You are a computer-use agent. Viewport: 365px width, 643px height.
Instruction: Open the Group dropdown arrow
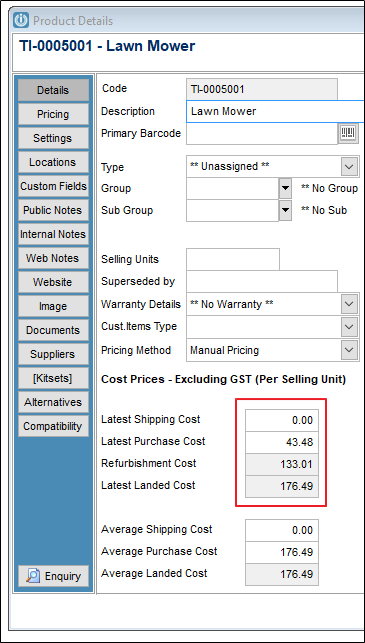285,189
